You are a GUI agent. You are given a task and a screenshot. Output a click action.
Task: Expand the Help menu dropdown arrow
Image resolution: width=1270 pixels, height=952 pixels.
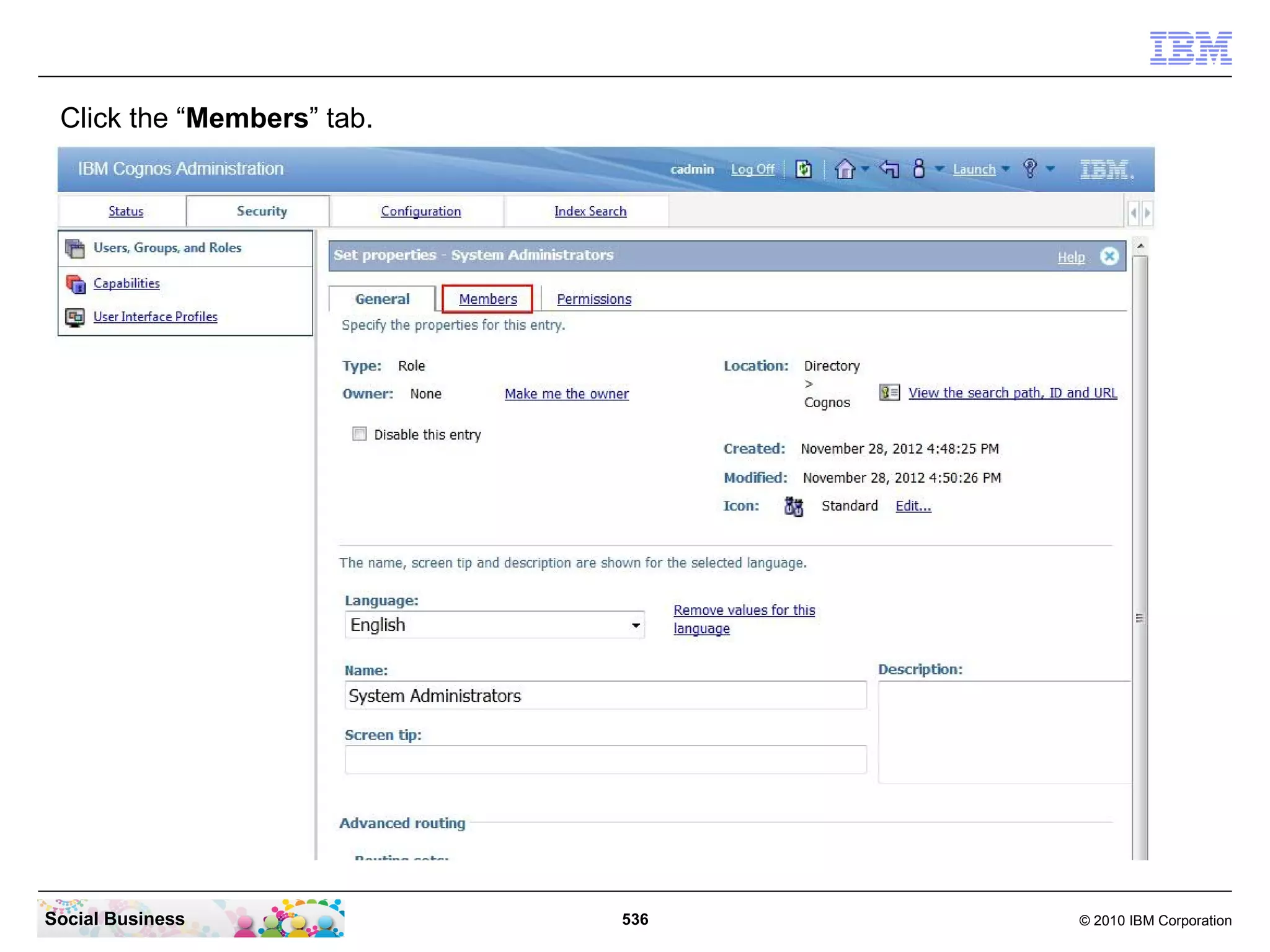tap(1050, 169)
